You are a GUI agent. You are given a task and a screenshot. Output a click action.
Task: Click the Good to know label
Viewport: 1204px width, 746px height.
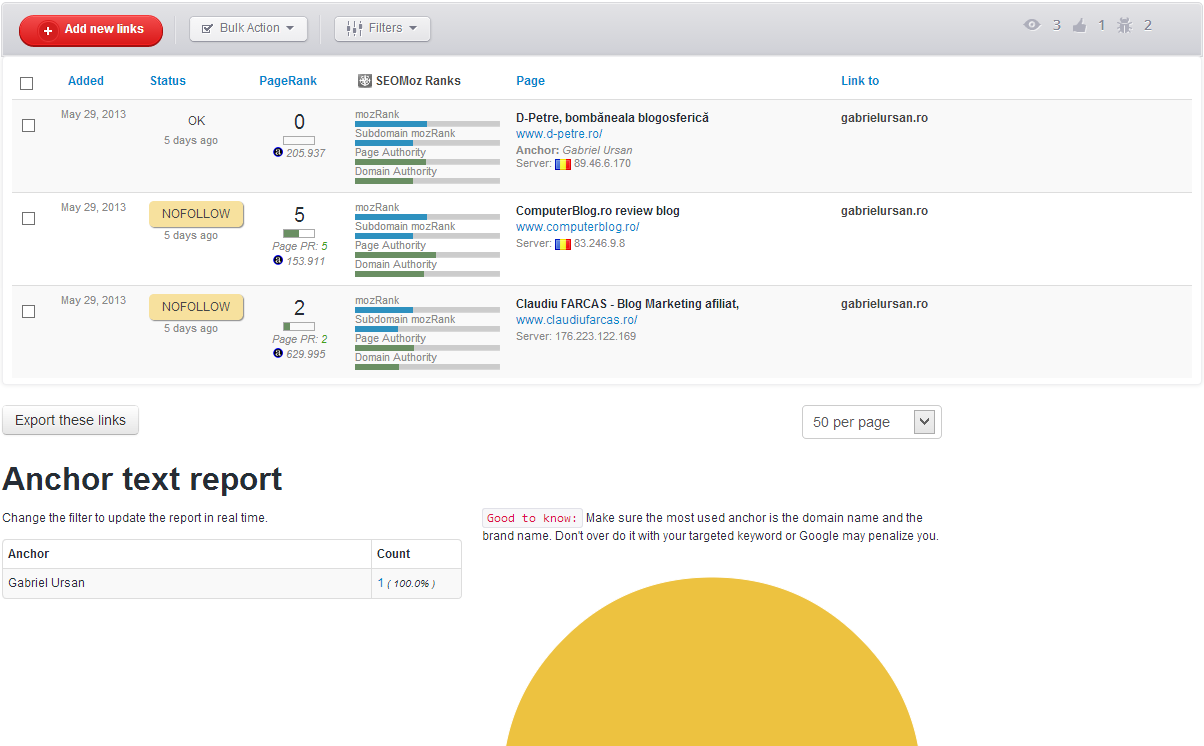[x=532, y=518]
